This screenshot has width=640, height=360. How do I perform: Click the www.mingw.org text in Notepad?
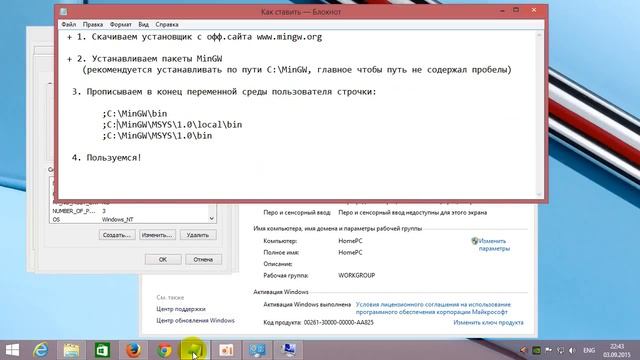[x=289, y=37]
